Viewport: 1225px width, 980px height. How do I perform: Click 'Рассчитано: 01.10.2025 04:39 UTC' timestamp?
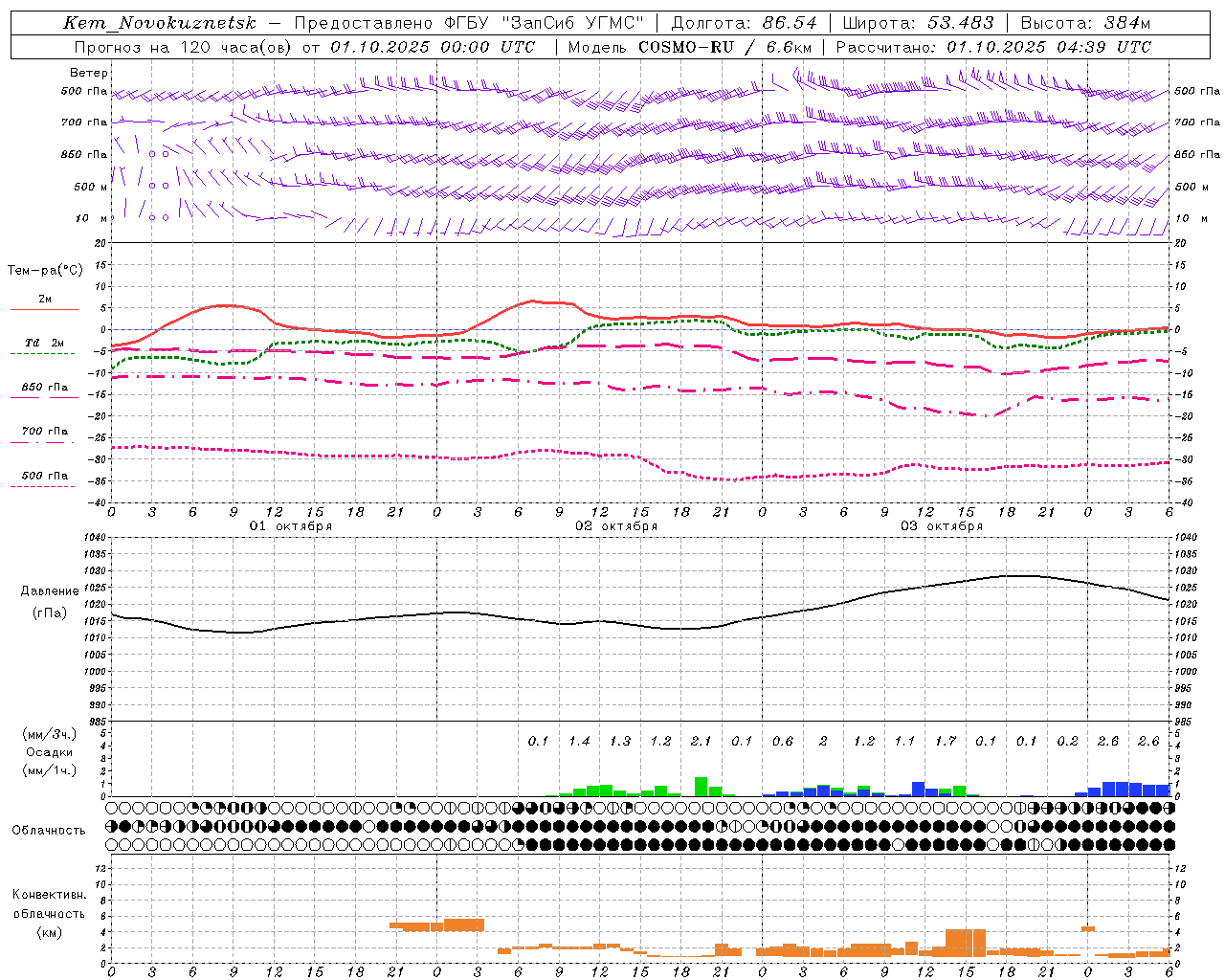(x=993, y=47)
